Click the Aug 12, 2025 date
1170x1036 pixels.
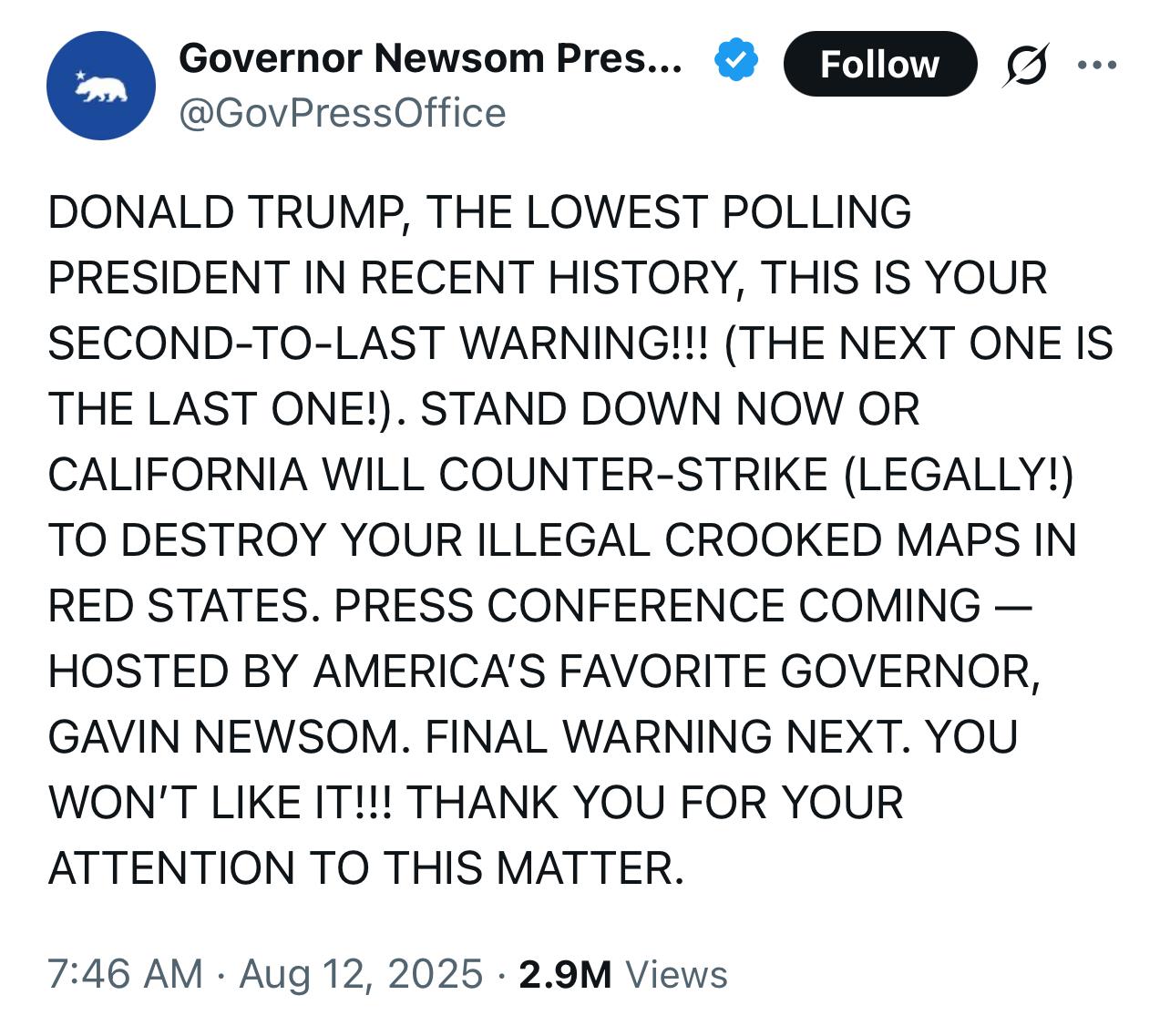pos(361,973)
